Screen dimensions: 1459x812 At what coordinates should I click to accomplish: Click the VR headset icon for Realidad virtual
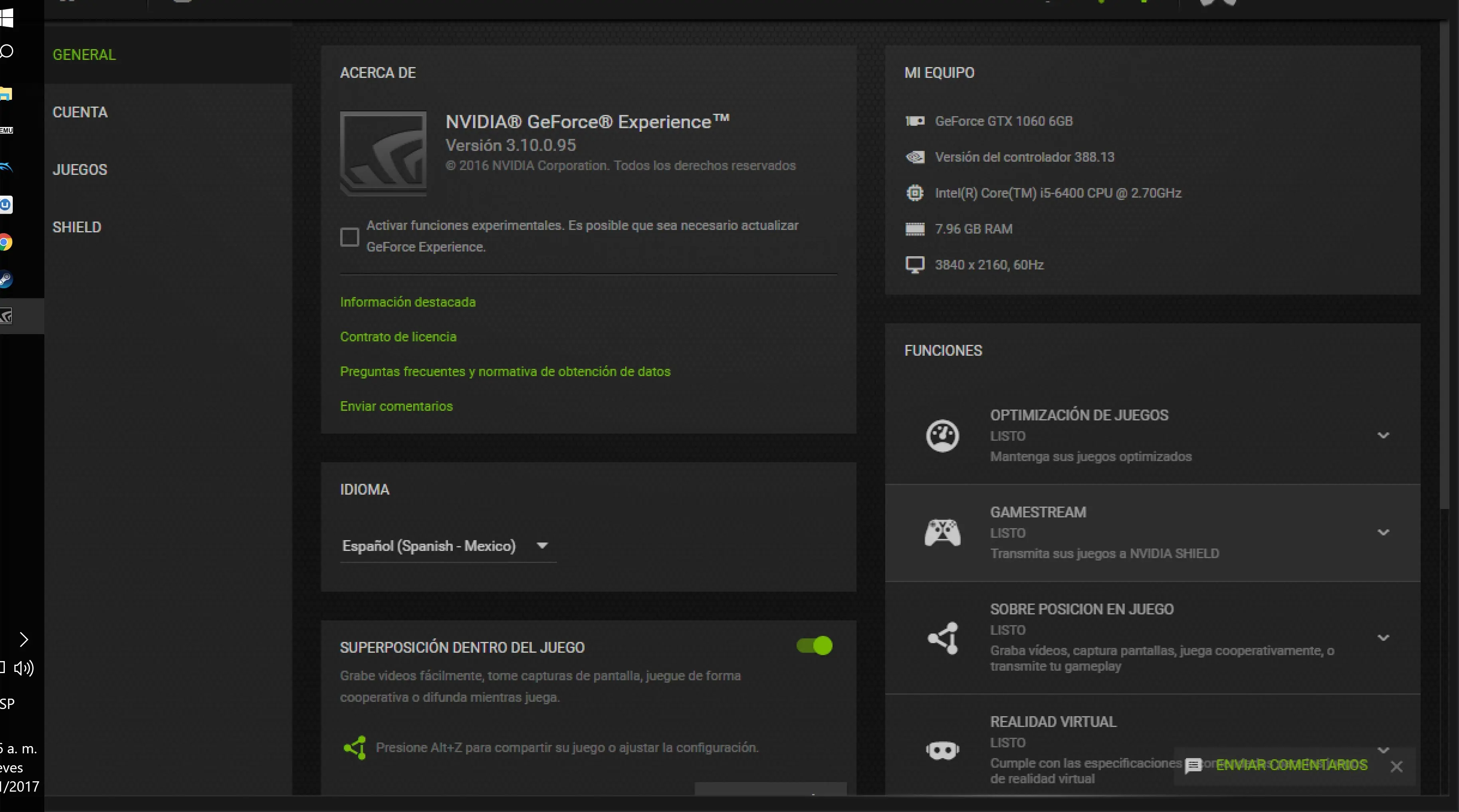942,751
